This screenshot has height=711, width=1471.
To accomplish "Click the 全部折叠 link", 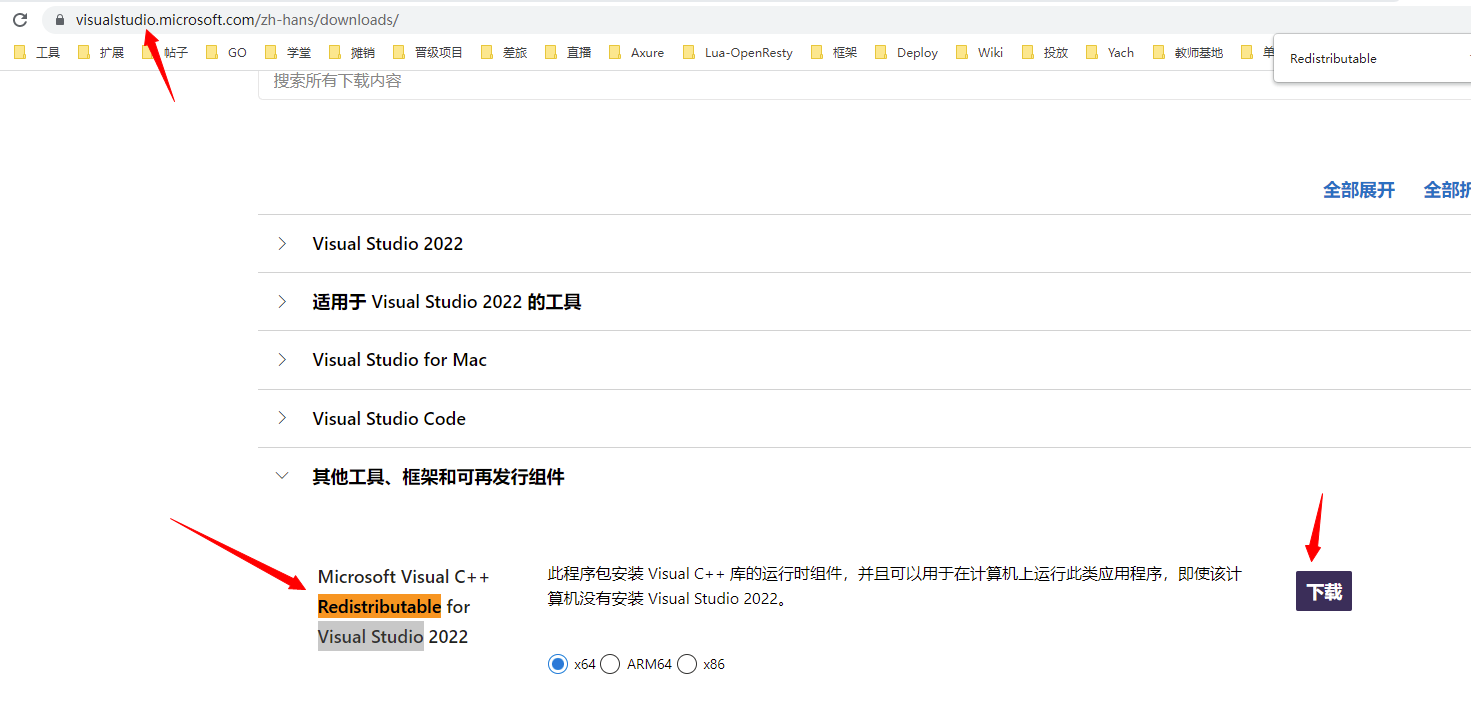I will point(1447,190).
